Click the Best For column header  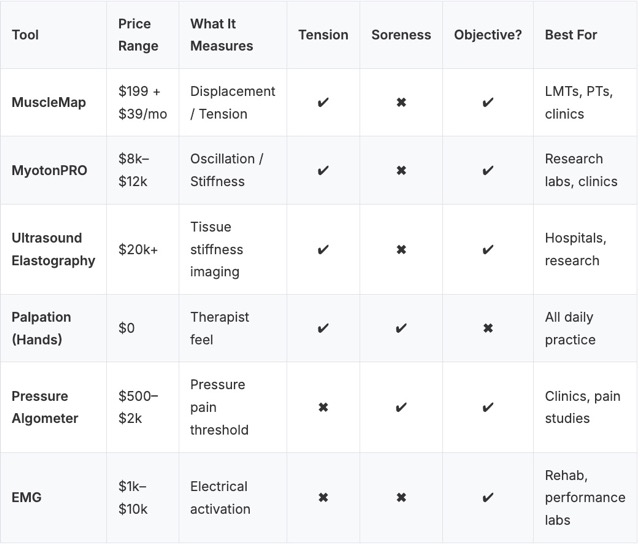tap(571, 35)
